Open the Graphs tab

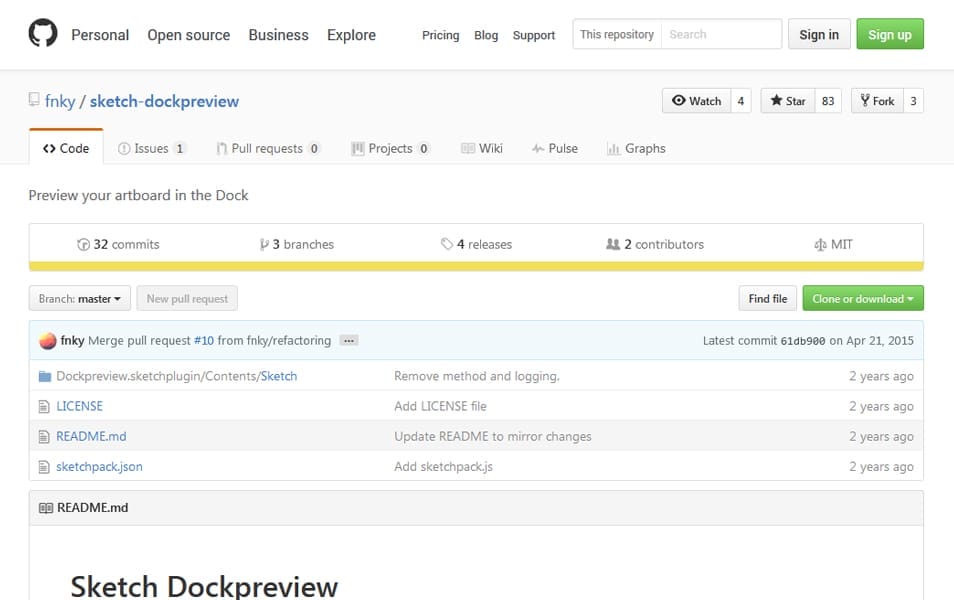[636, 148]
